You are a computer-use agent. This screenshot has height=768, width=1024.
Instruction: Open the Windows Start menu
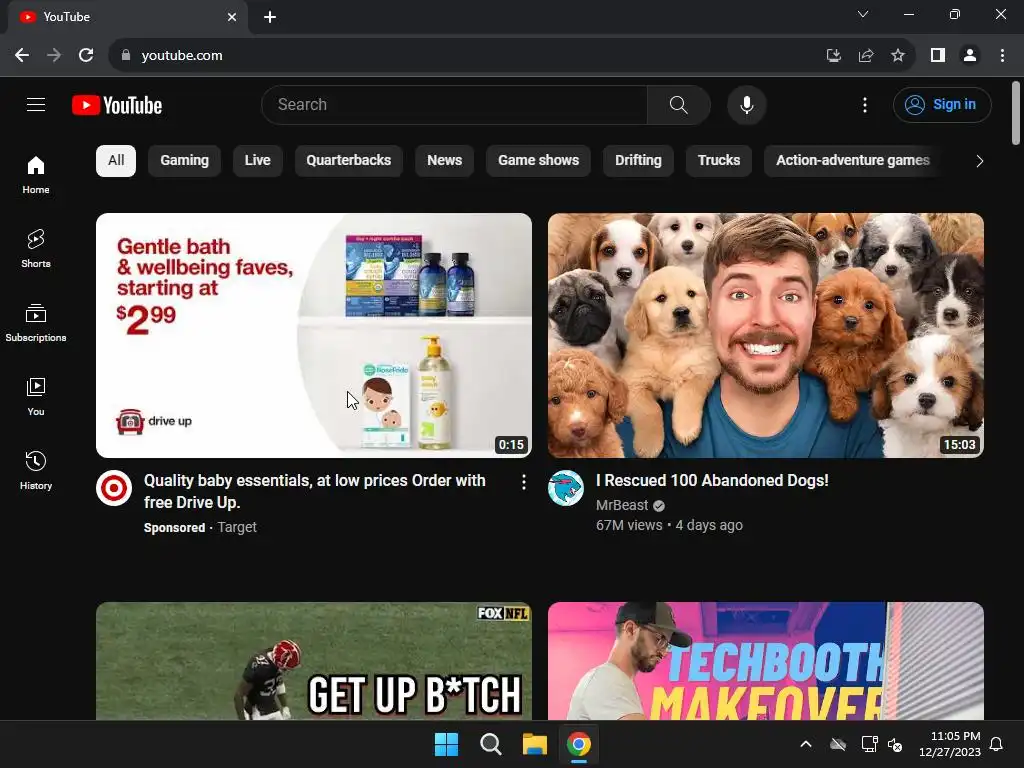[447, 744]
